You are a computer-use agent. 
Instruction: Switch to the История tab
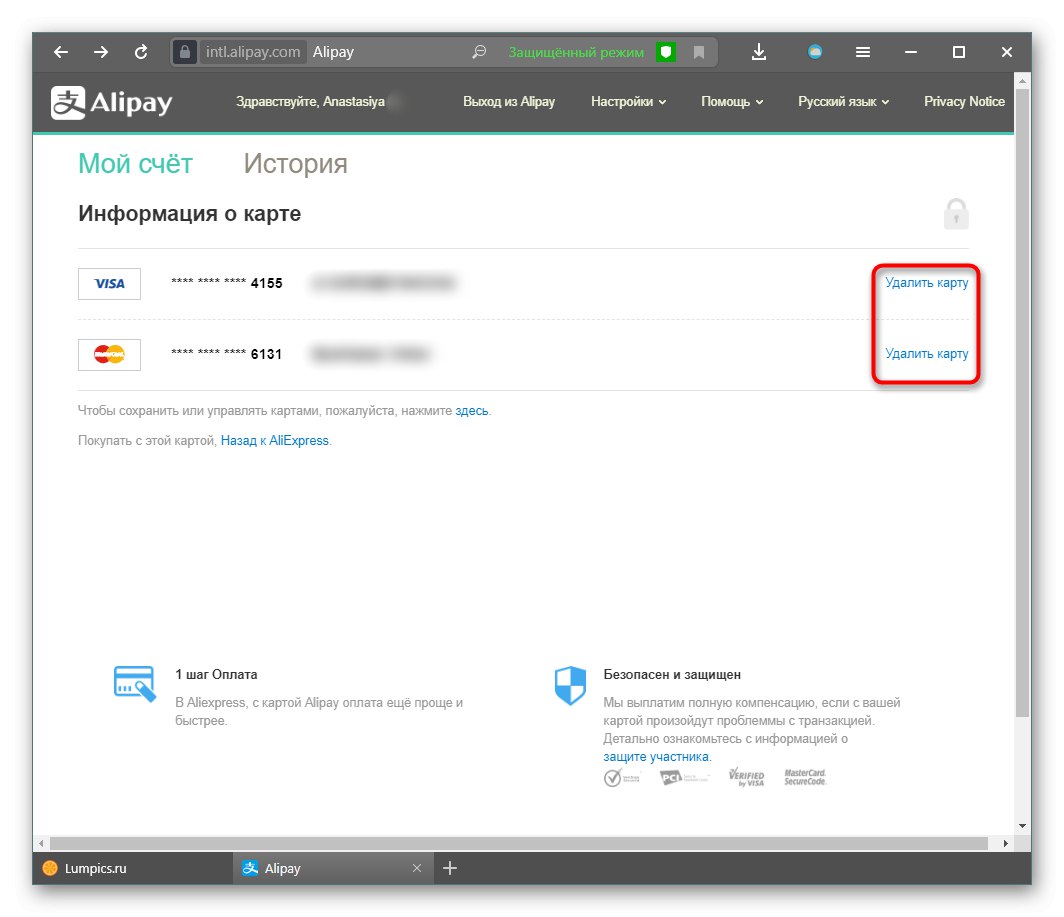[295, 164]
